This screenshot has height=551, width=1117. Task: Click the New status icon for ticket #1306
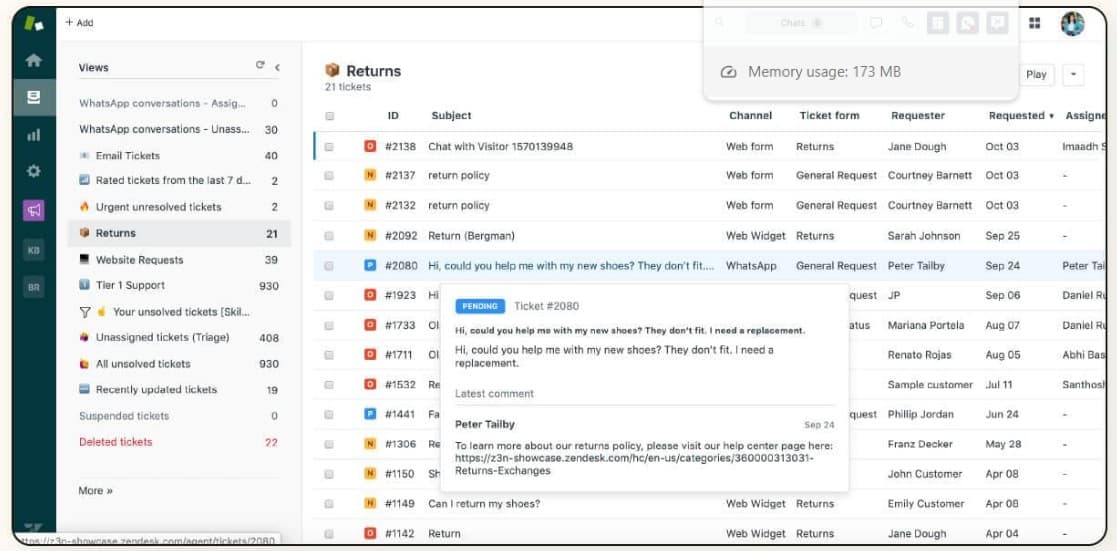(x=370, y=443)
